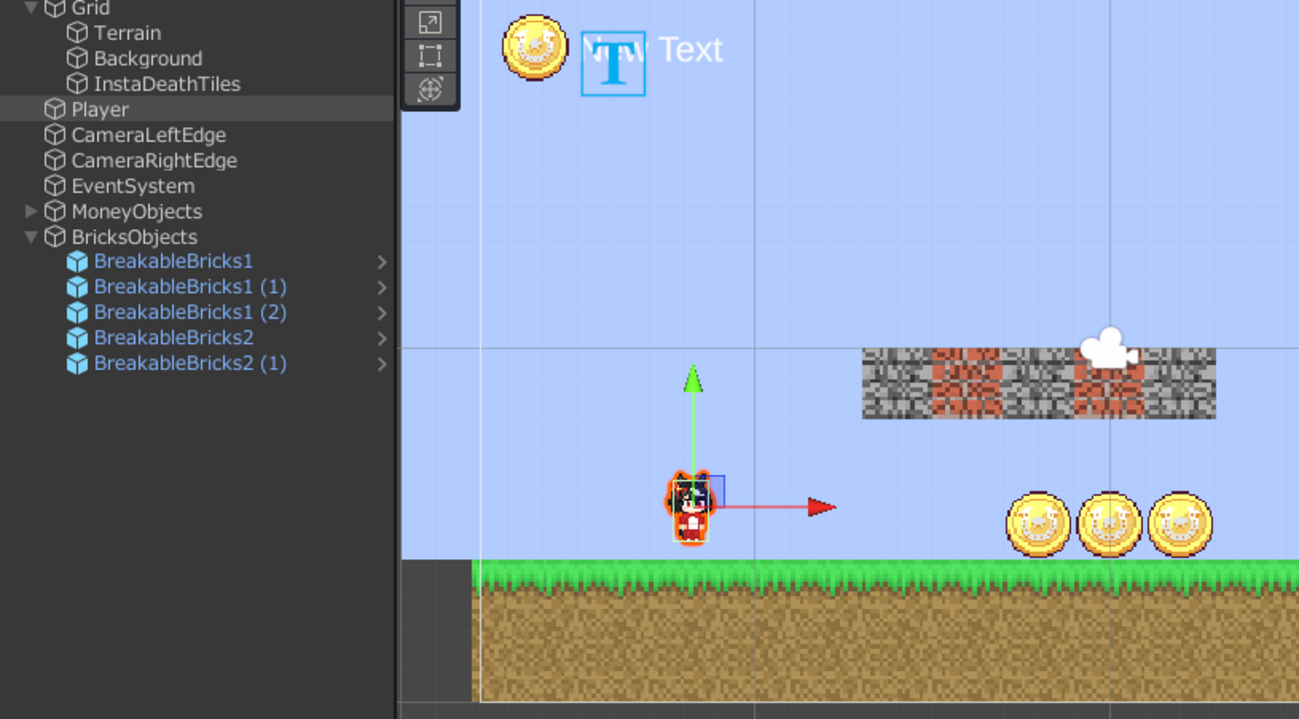This screenshot has height=719, width=1299.
Task: Select the Rect tool in the scene overlay
Action: point(429,58)
